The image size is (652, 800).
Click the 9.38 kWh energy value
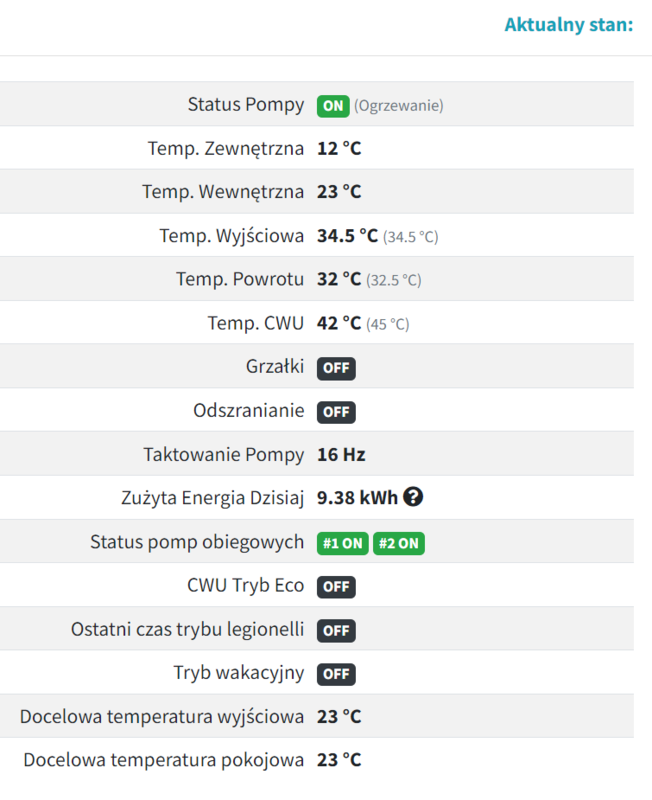pyautogui.click(x=356, y=498)
